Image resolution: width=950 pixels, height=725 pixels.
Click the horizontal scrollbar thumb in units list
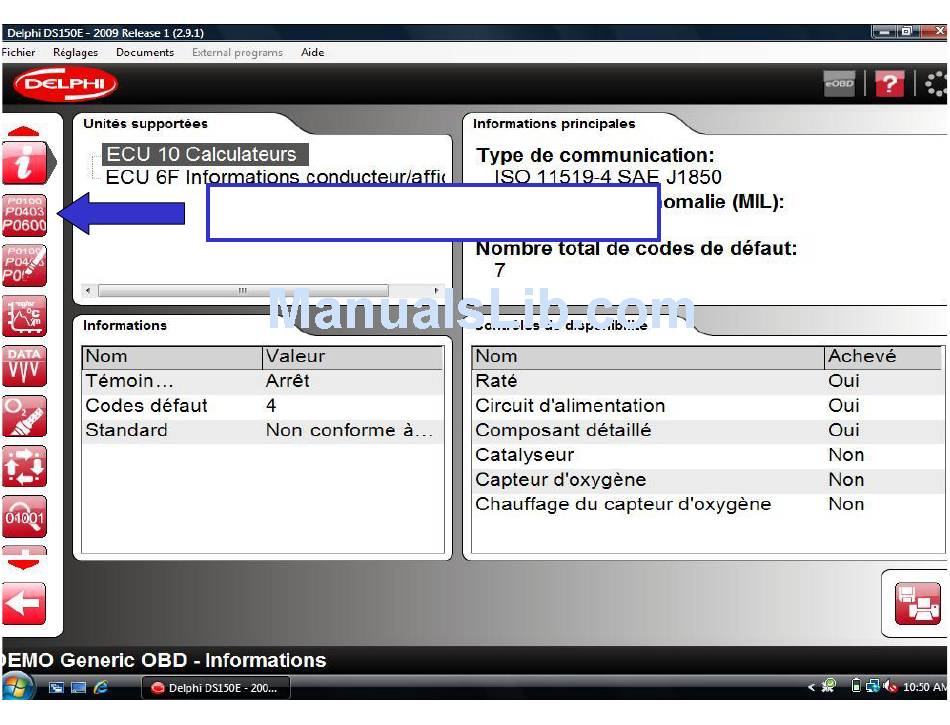tap(243, 291)
